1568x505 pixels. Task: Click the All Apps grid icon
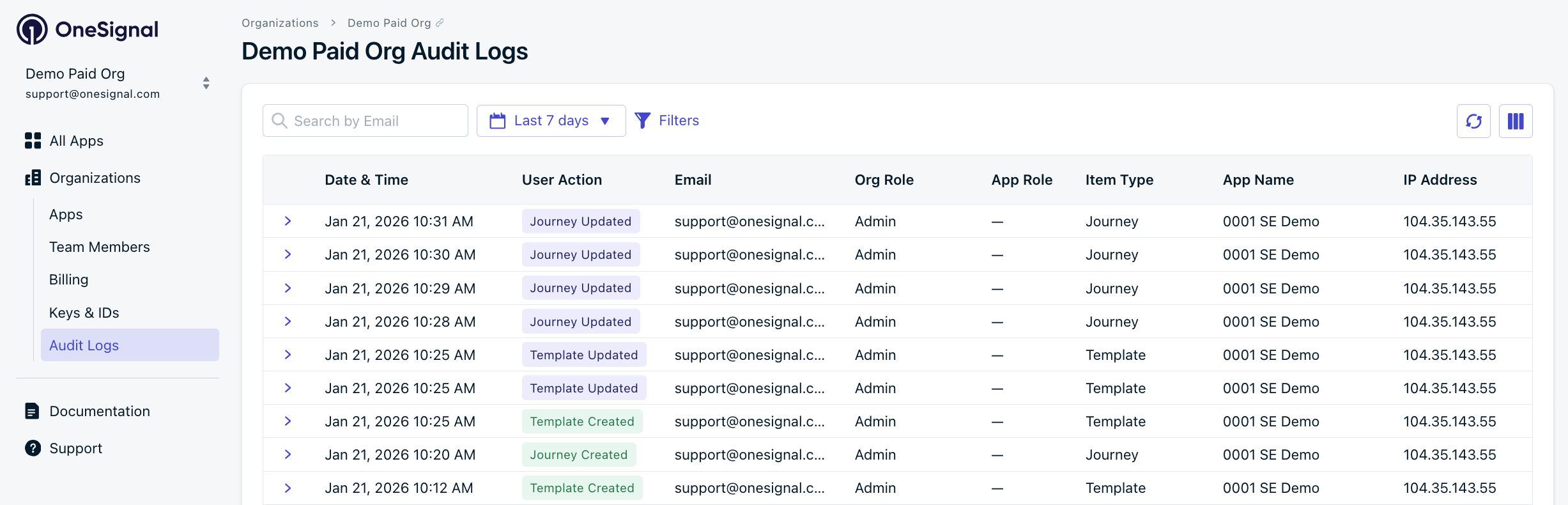coord(33,141)
